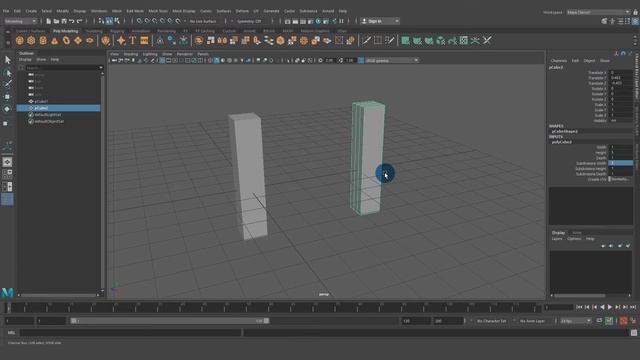Open the sRGB gamma view transform dropdown
Viewport: 640px width, 360px height.
coord(391,60)
